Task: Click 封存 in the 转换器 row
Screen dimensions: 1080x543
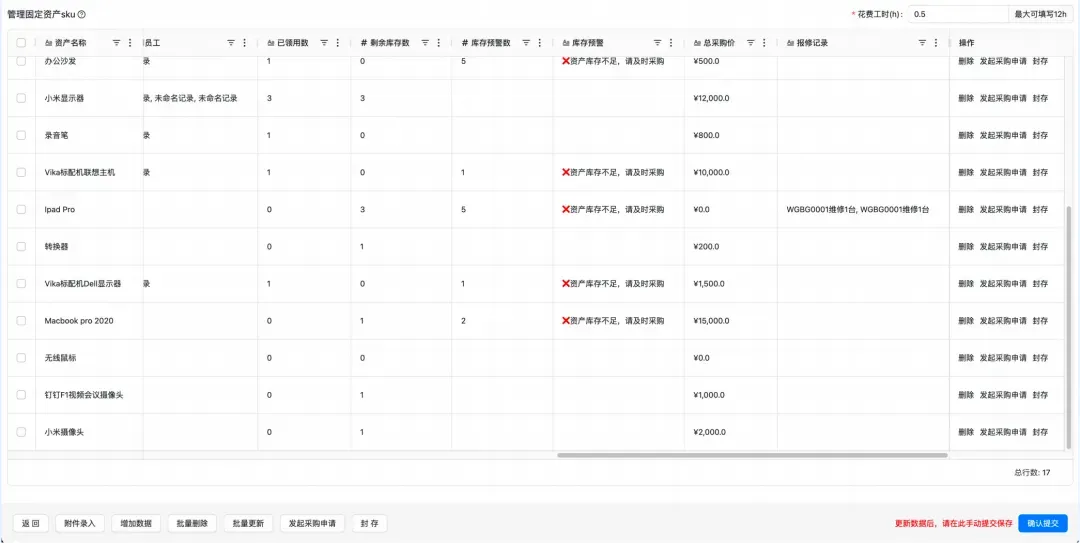Action: coord(1040,247)
